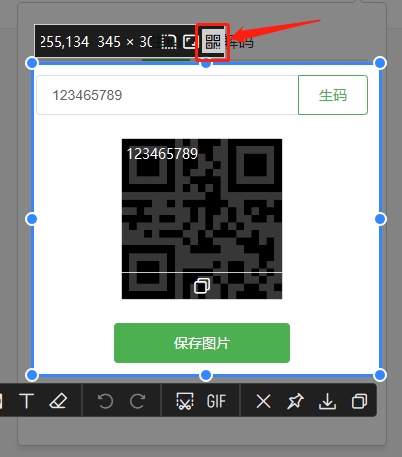The height and width of the screenshot is (457, 402).
Task: Click the green 保存图片 button
Action: (202, 343)
